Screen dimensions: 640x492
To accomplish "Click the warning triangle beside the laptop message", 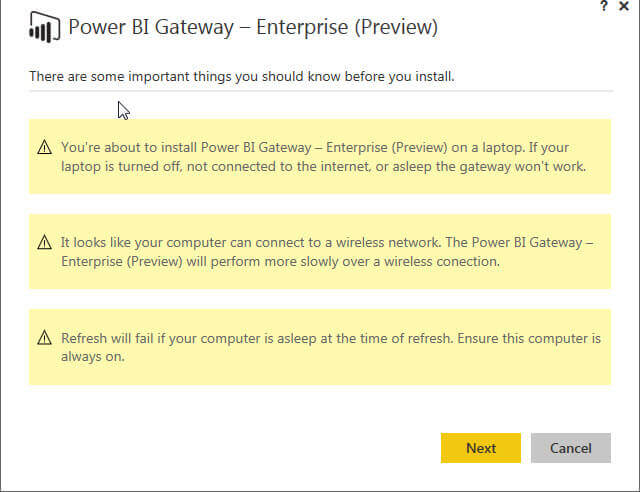I will [x=44, y=147].
